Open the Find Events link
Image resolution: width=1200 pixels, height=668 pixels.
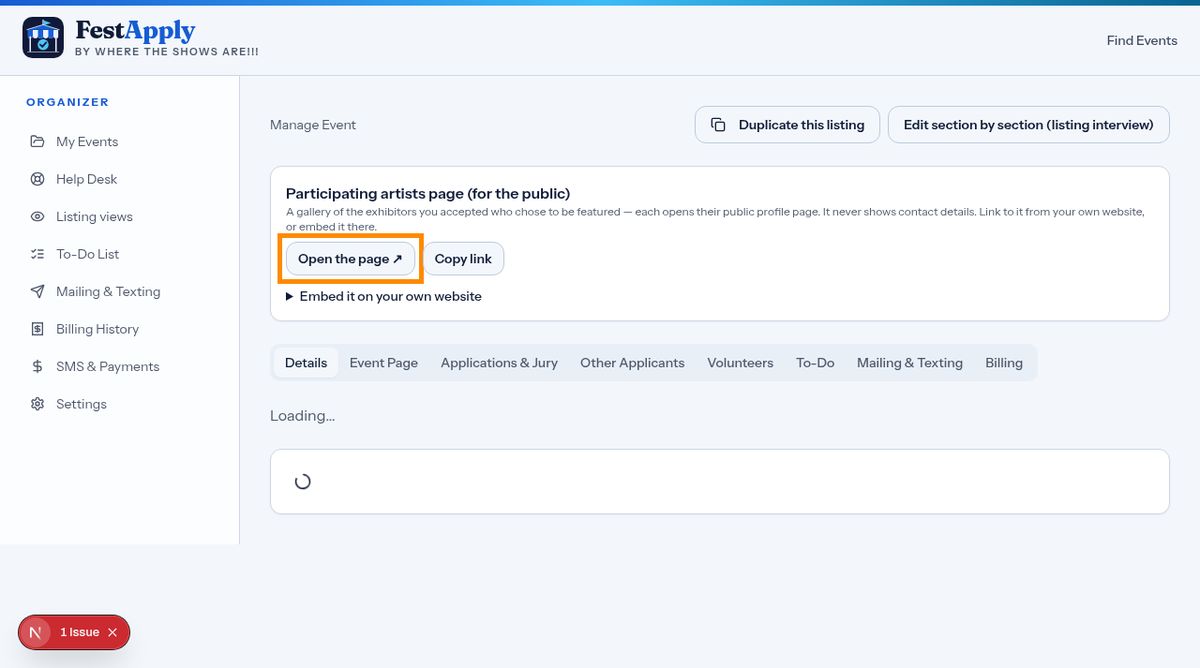[1142, 41]
